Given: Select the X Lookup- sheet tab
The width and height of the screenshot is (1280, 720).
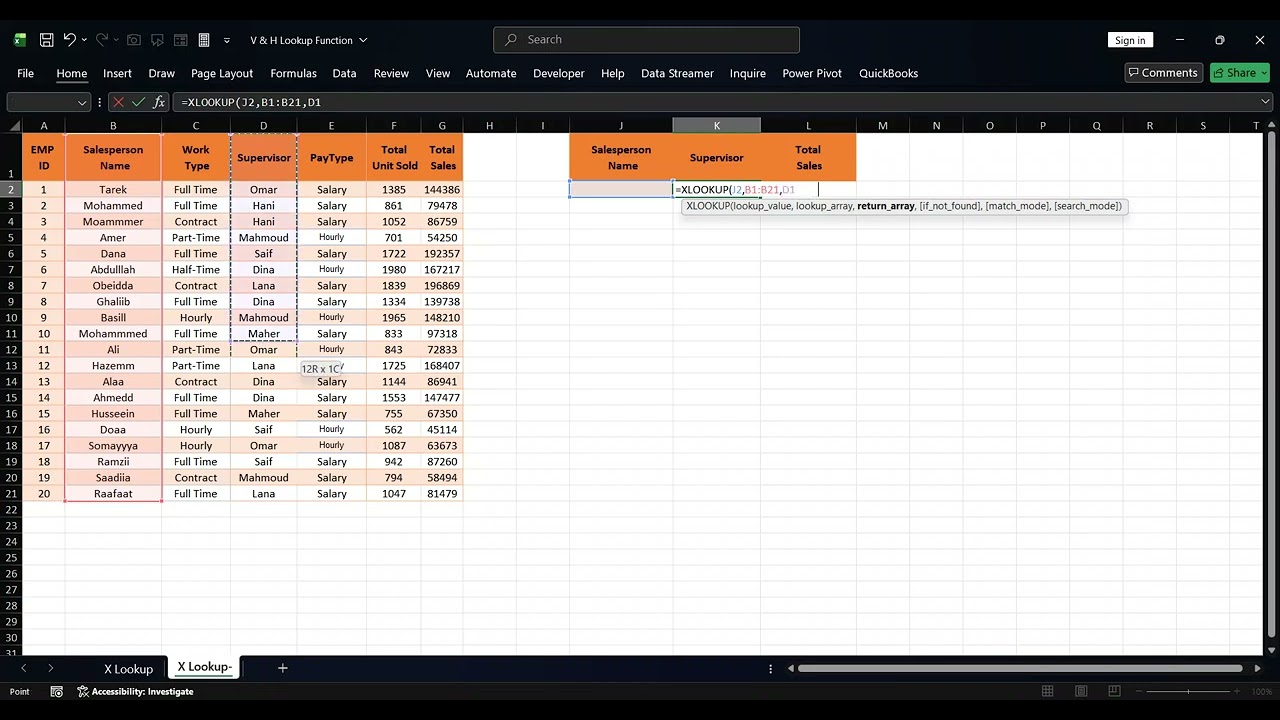Looking at the screenshot, I should pyautogui.click(x=205, y=667).
